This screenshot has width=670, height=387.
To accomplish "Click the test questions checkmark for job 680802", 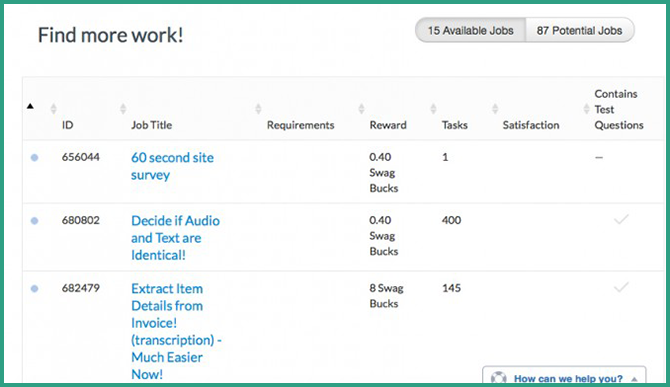I will pos(621,220).
